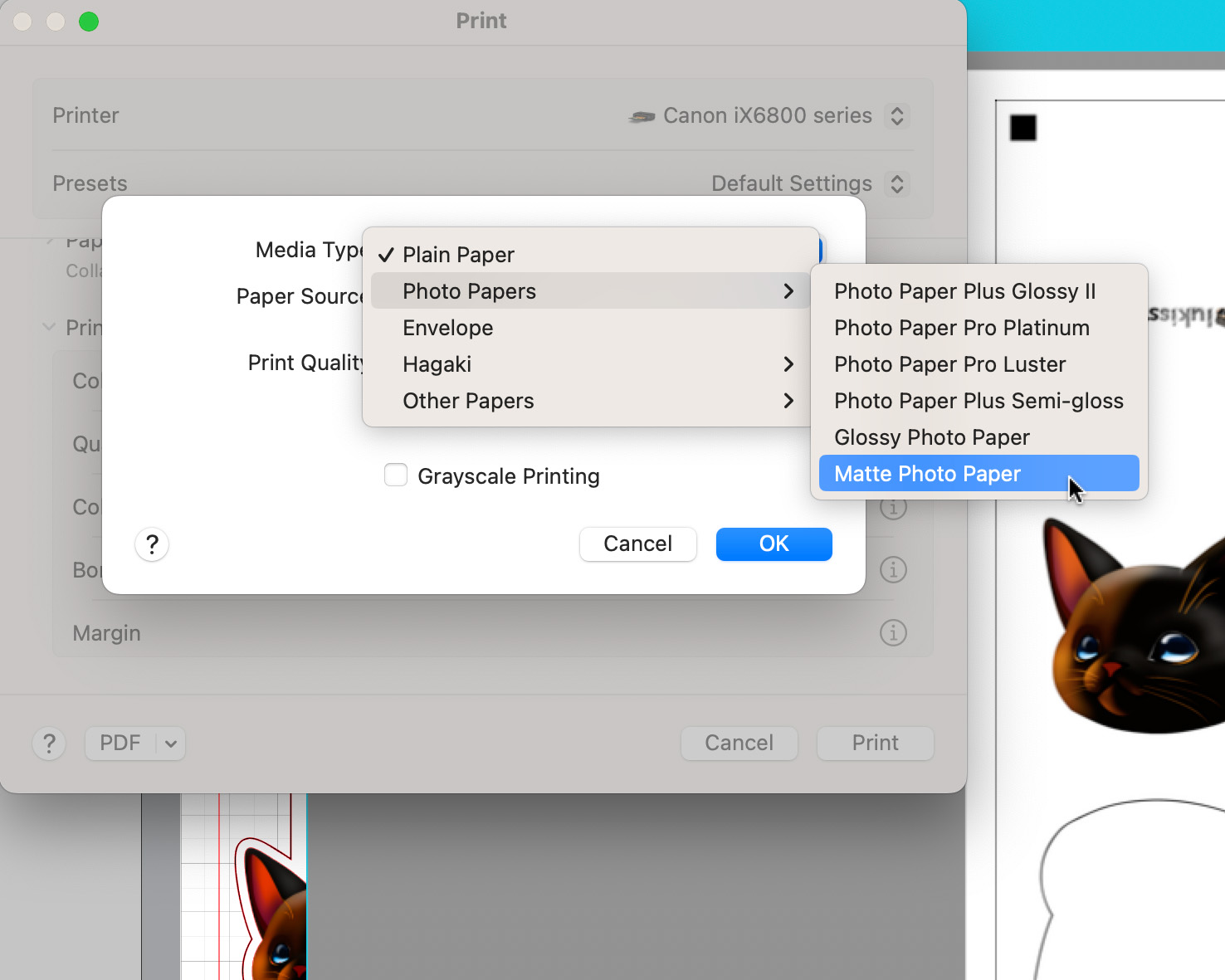Click the info icon in the Margin row
Screen dimensions: 1225x980
[893, 633]
